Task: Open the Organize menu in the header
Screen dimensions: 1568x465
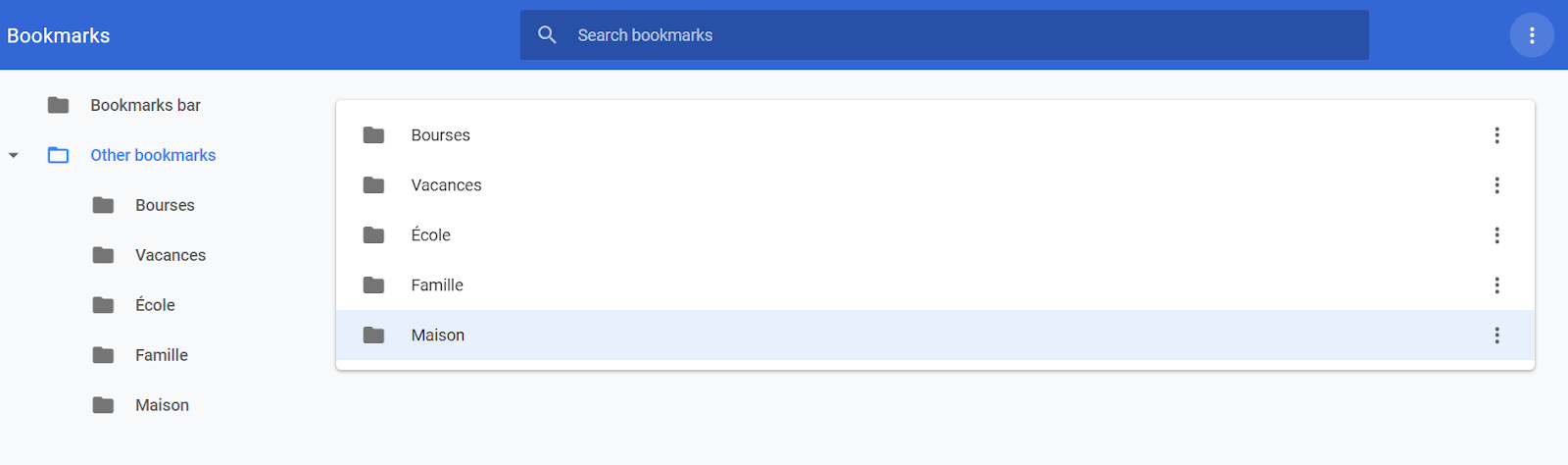Action: (1532, 35)
